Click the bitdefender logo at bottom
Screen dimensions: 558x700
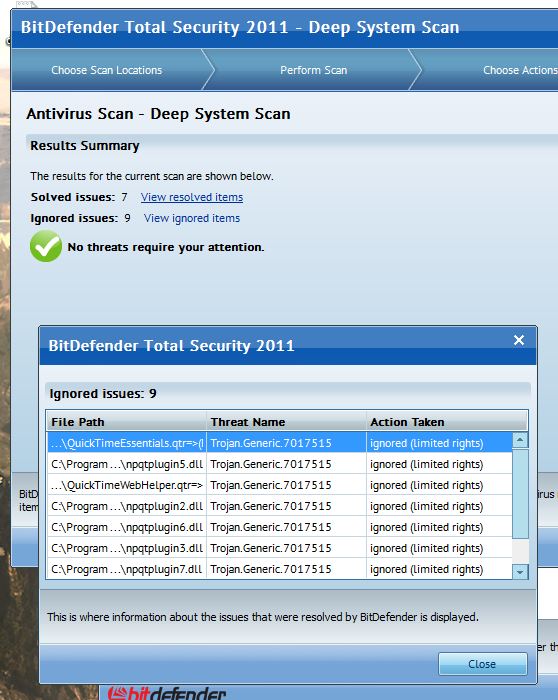(x=167, y=693)
